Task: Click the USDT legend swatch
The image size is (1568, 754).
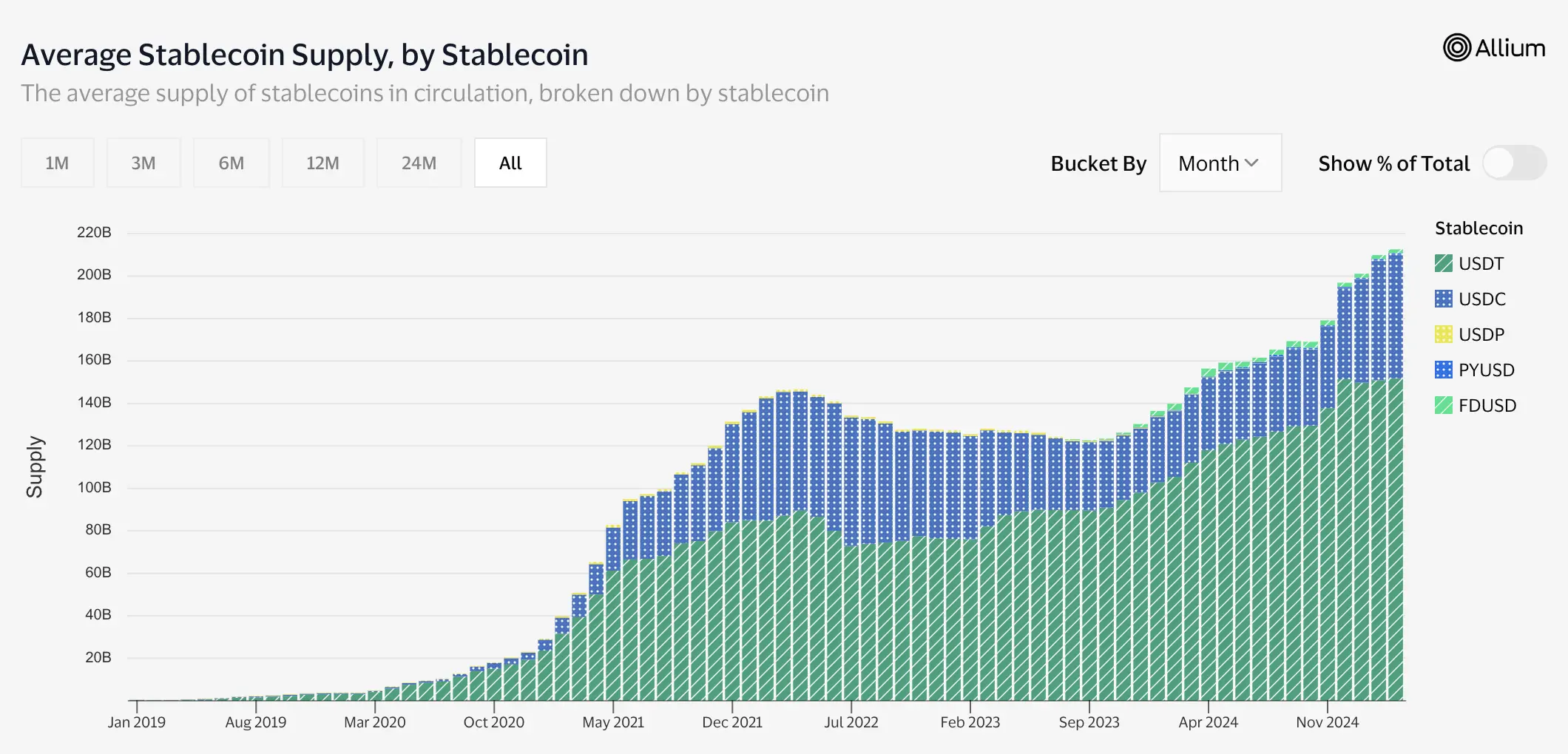Action: [1443, 264]
